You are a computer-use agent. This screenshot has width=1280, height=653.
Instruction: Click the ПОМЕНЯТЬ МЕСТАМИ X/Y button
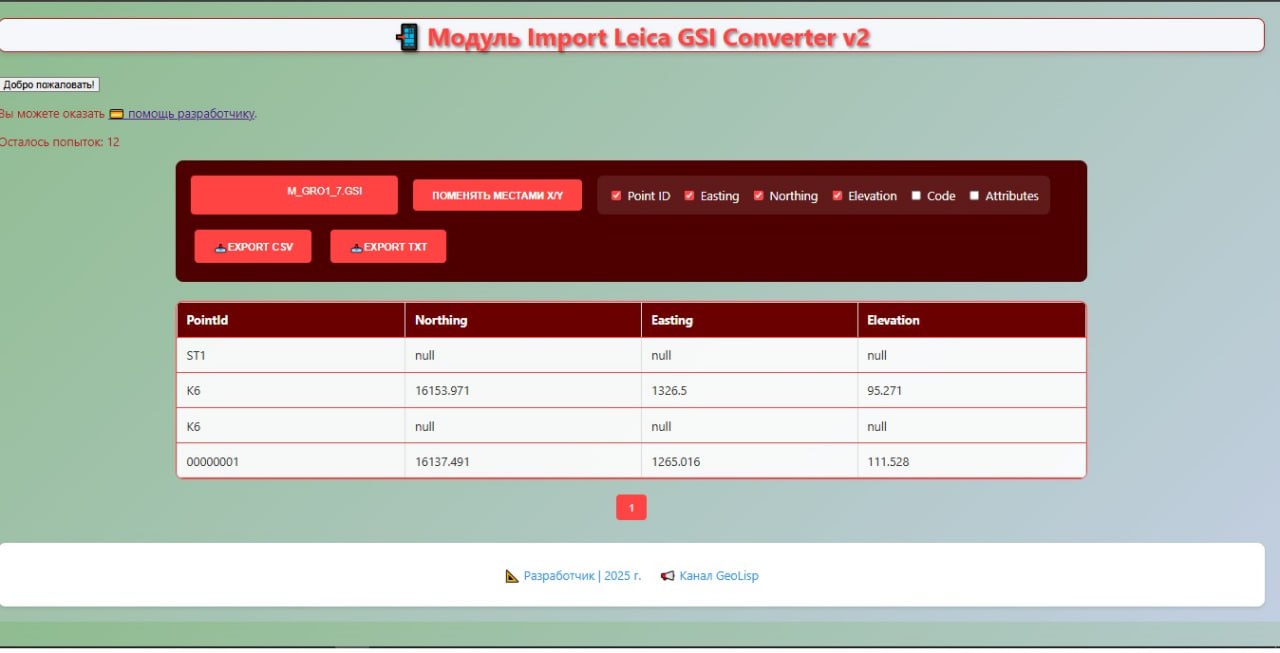tap(497, 195)
